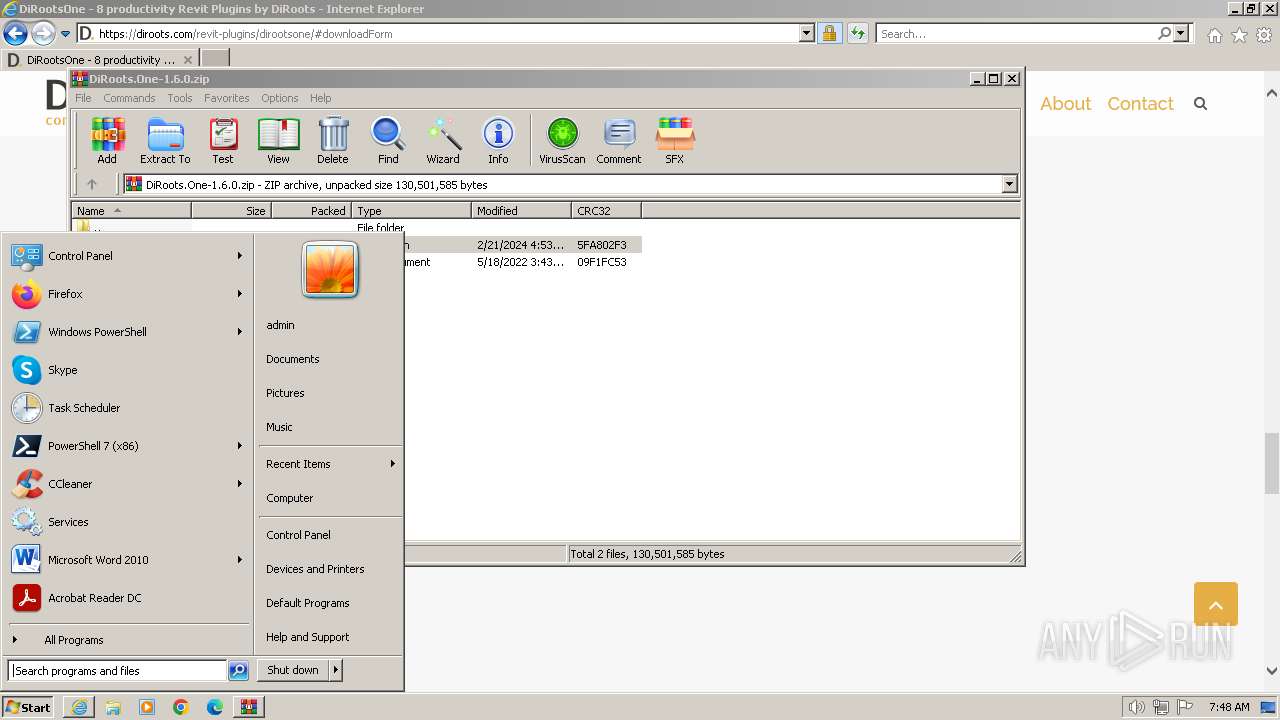Open the WinRAR Options menu
Viewport: 1280px width, 720px height.
pyautogui.click(x=280, y=98)
